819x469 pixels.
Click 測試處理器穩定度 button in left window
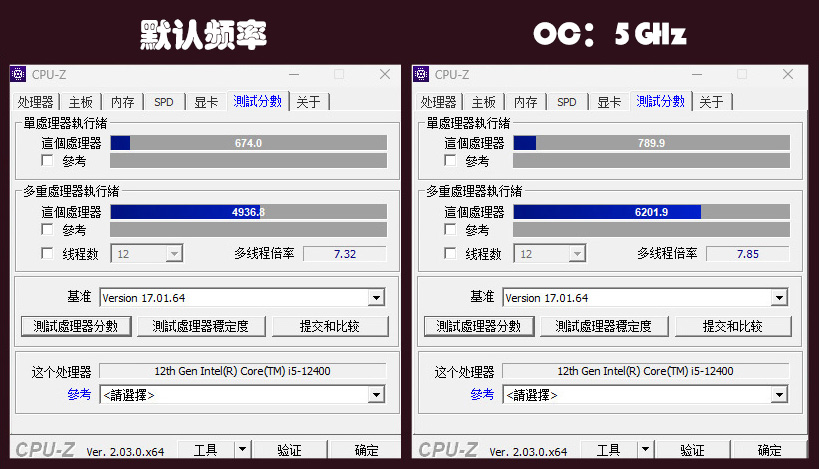201,326
